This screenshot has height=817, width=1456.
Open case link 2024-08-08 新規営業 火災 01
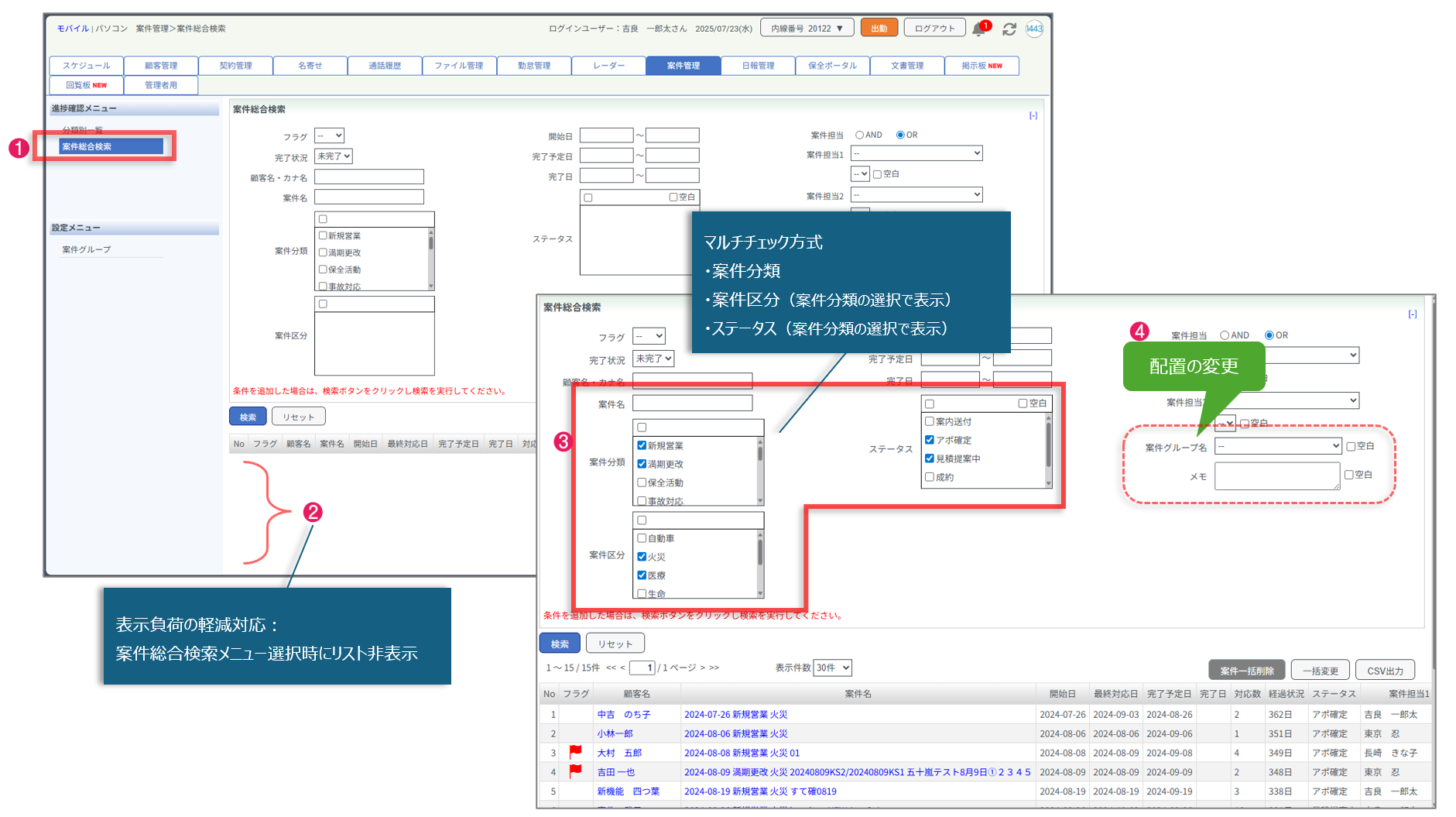742,752
